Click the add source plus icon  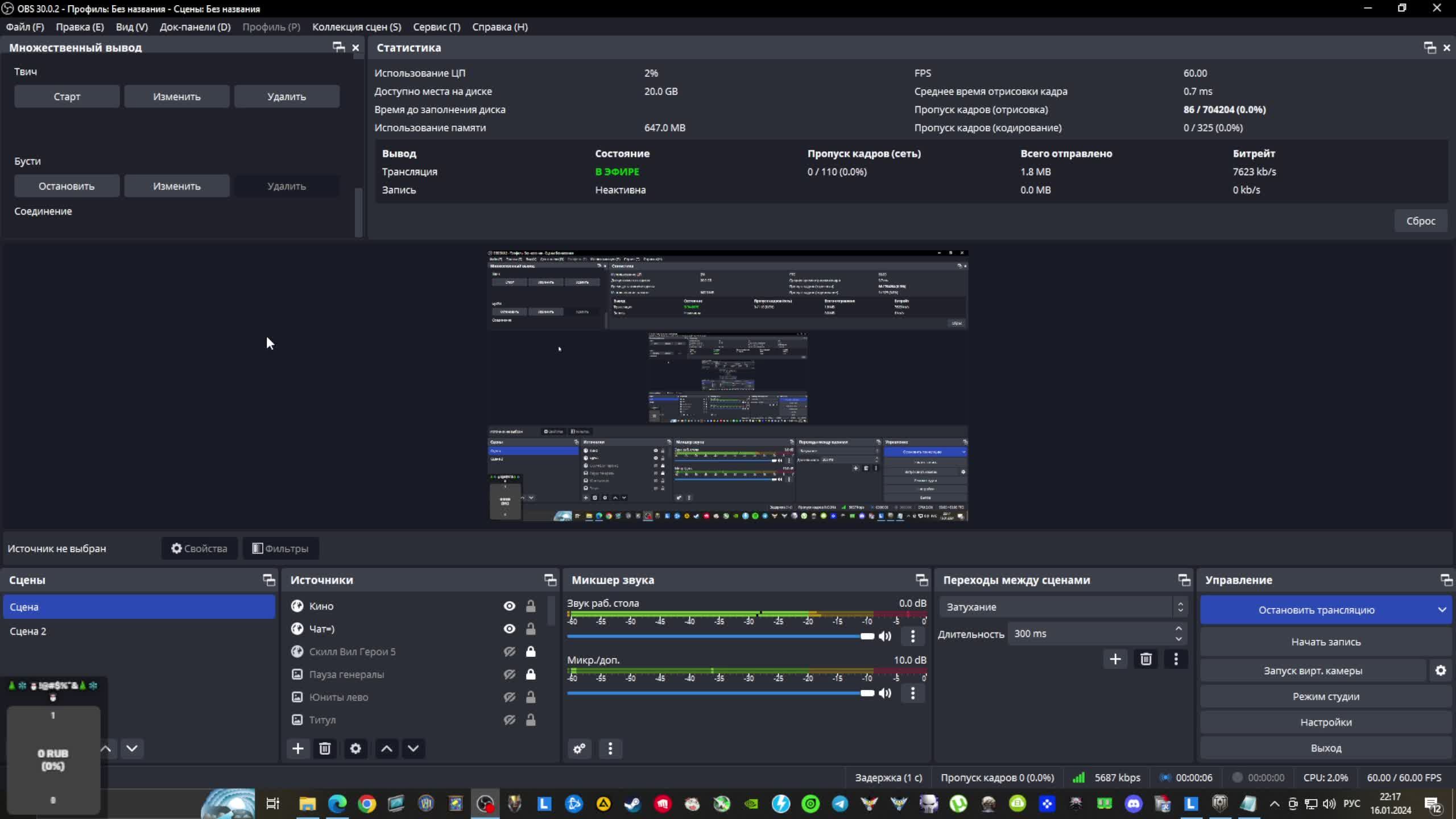(297, 748)
